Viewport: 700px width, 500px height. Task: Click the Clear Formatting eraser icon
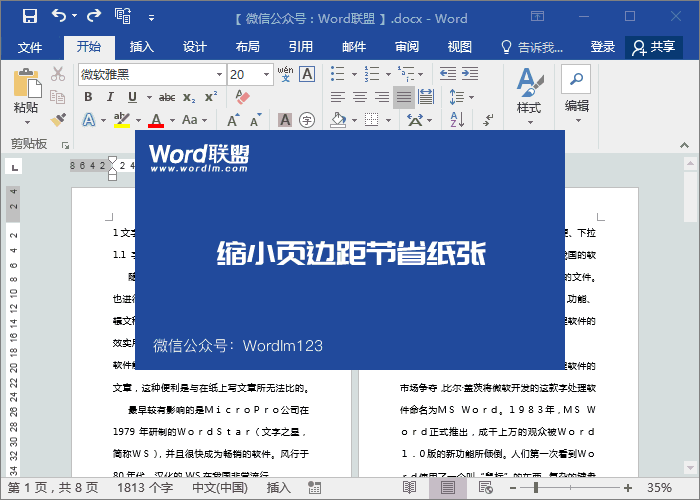point(242,97)
